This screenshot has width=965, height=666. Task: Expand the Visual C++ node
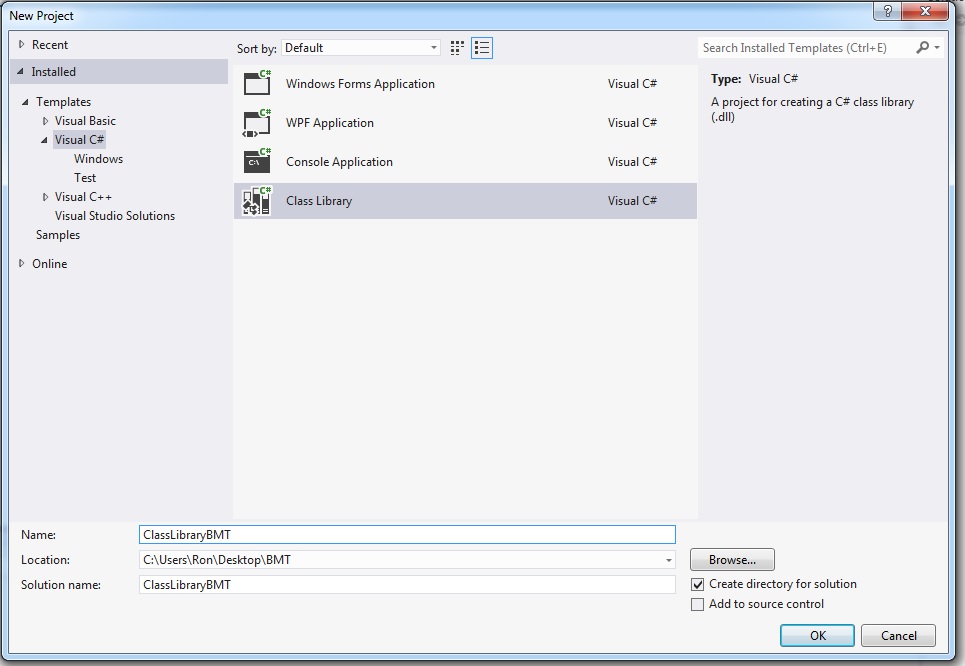pos(45,197)
